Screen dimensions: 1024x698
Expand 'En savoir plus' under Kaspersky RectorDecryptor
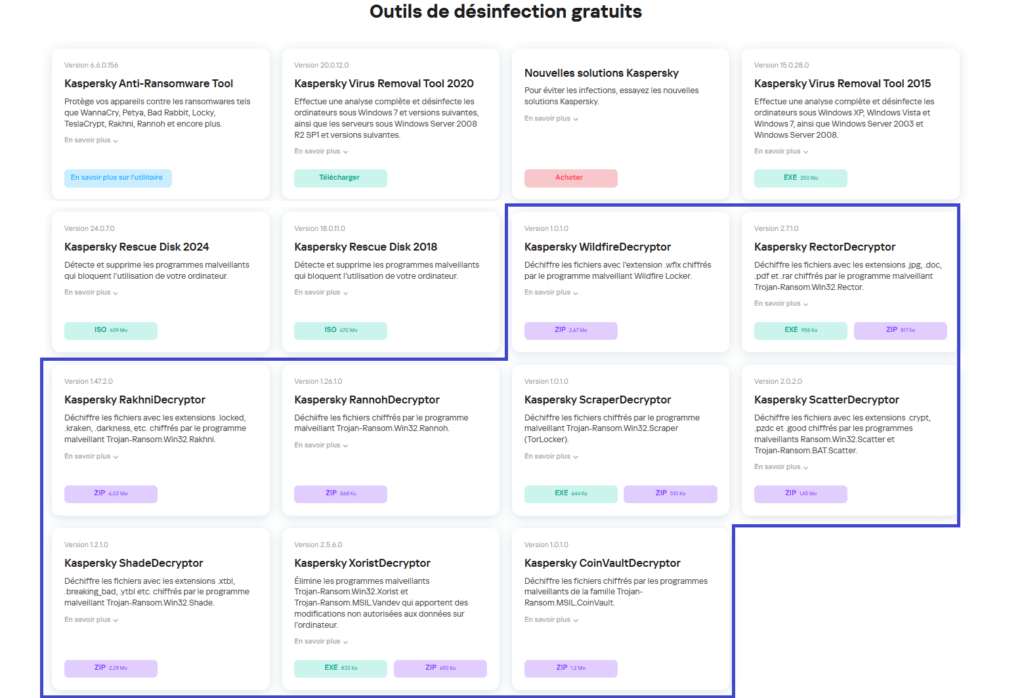tap(781, 304)
